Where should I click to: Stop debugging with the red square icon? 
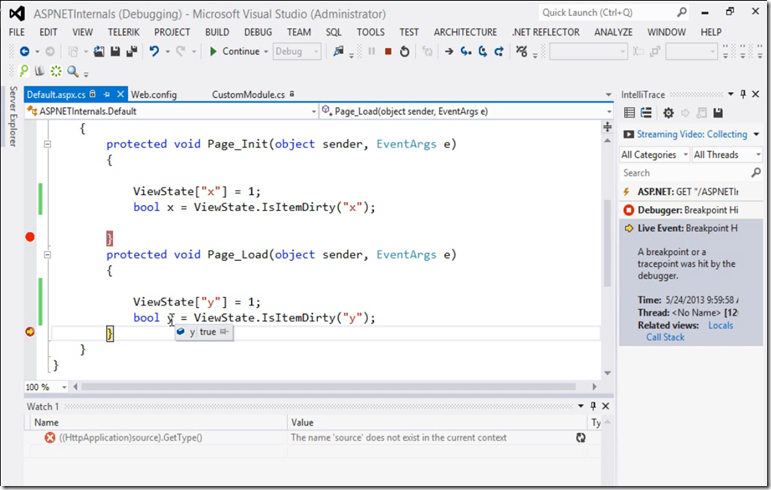pos(388,51)
